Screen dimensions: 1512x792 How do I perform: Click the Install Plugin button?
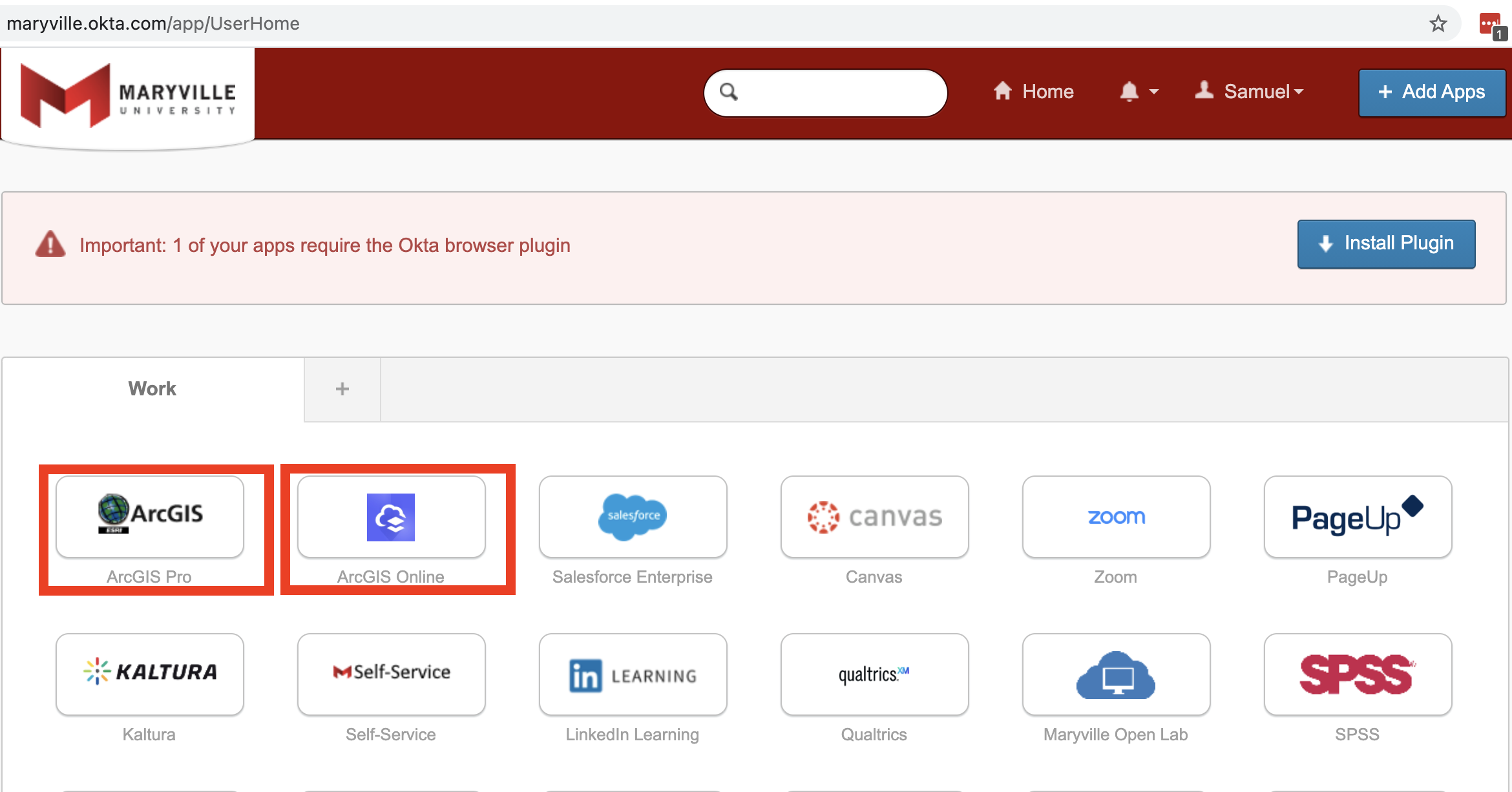[1386, 244]
